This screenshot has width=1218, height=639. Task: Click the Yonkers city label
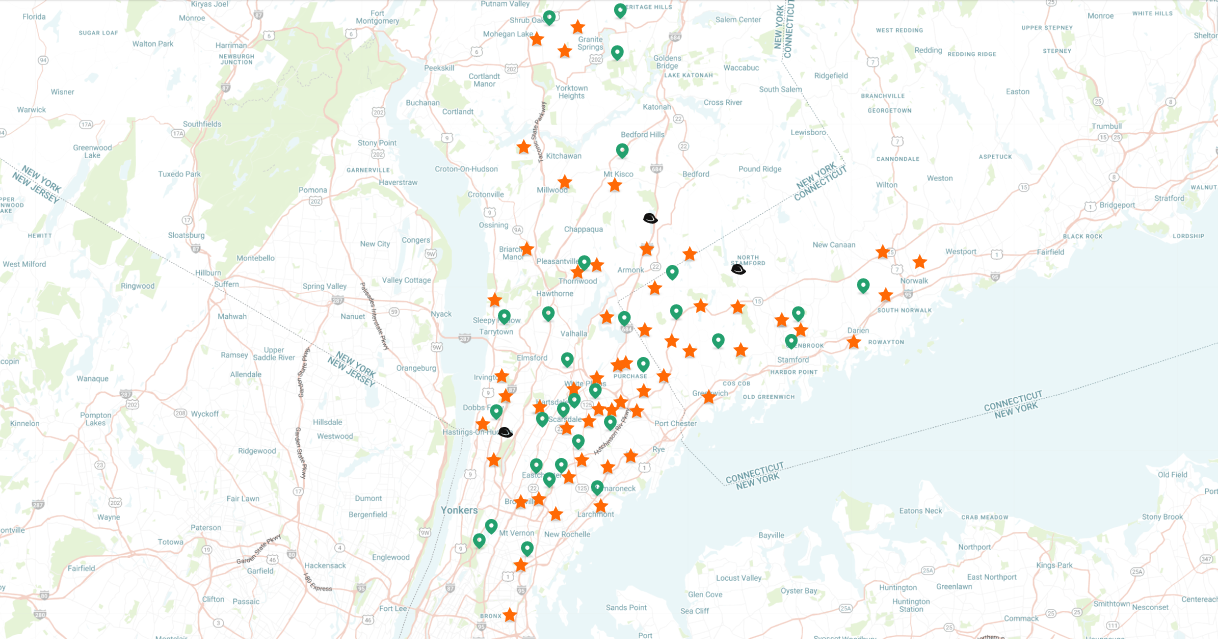(x=459, y=510)
